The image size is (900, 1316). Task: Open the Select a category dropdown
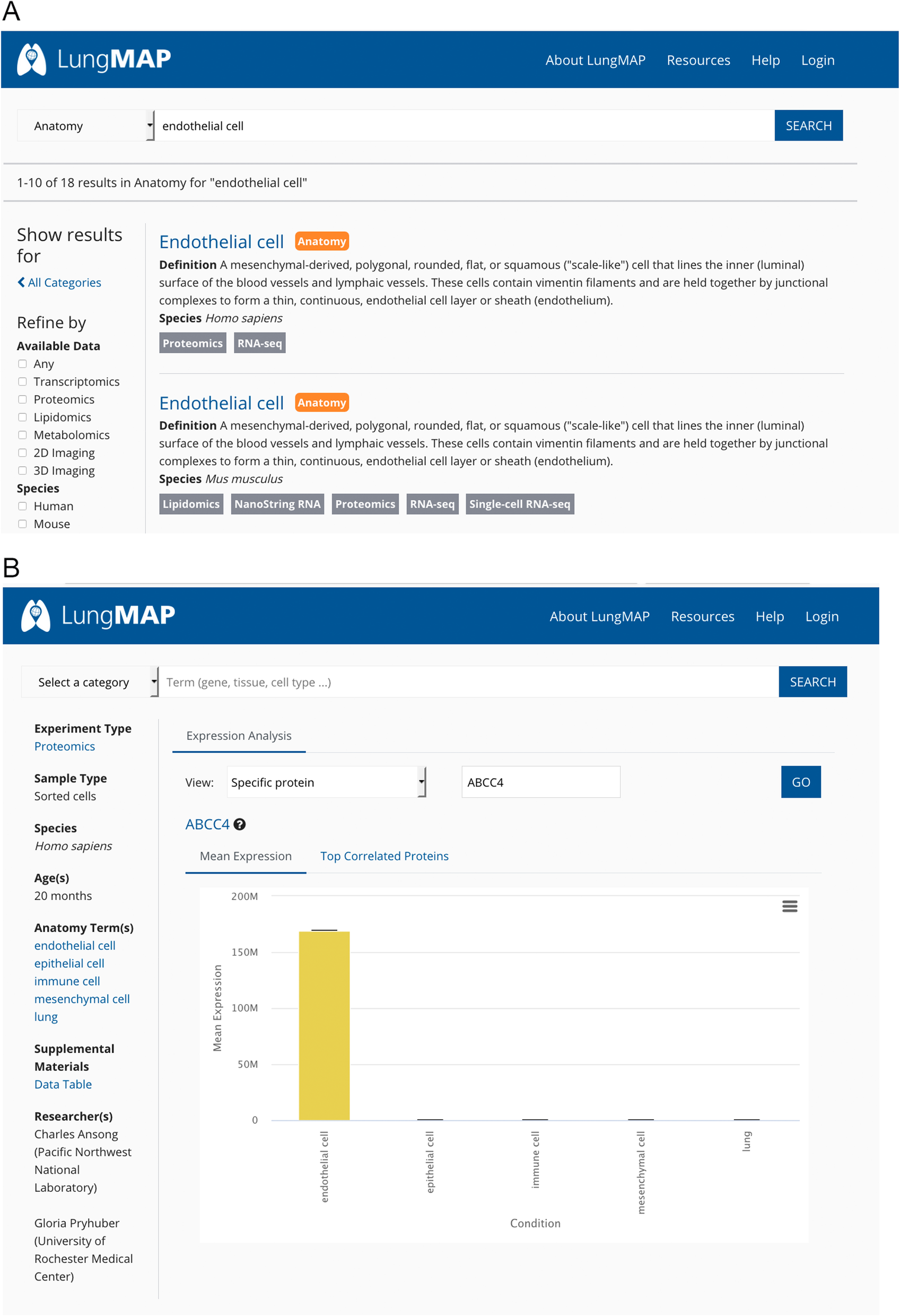coord(90,682)
